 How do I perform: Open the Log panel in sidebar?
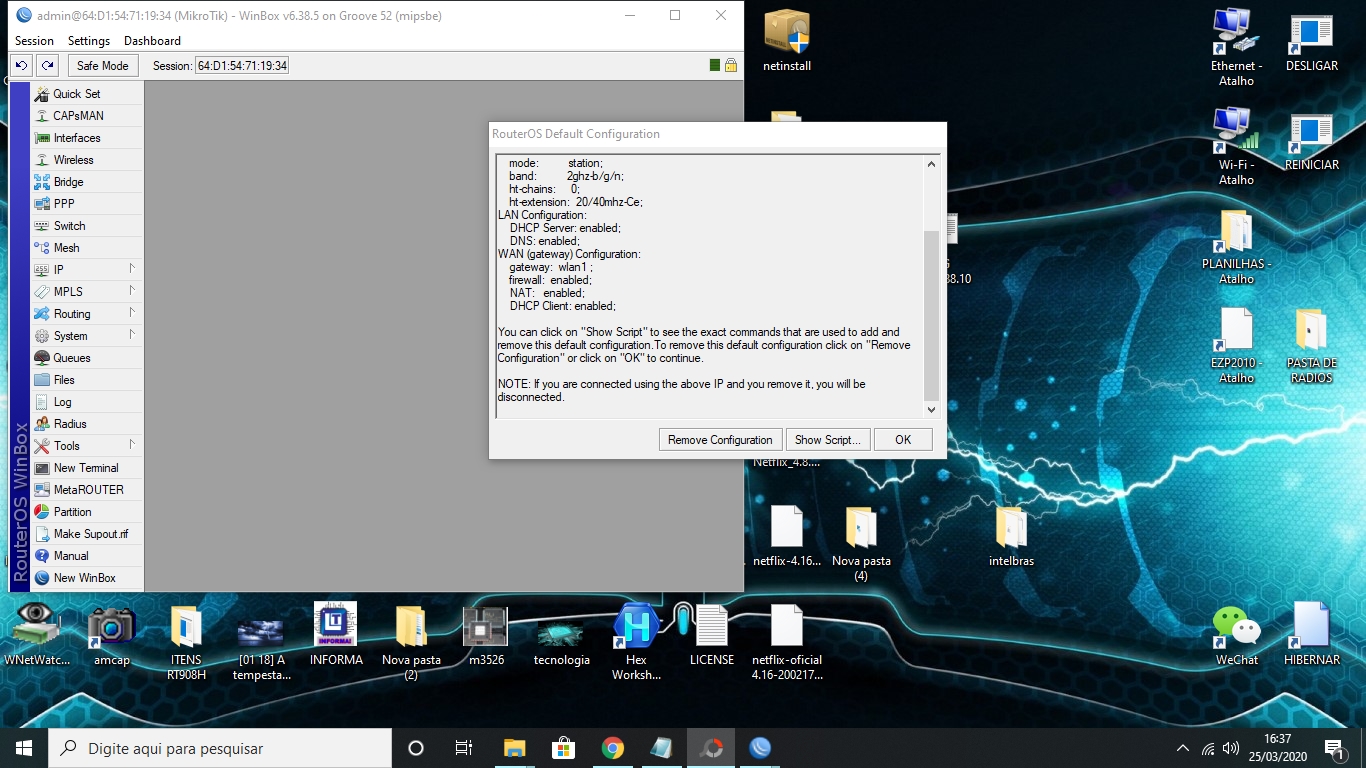62,402
